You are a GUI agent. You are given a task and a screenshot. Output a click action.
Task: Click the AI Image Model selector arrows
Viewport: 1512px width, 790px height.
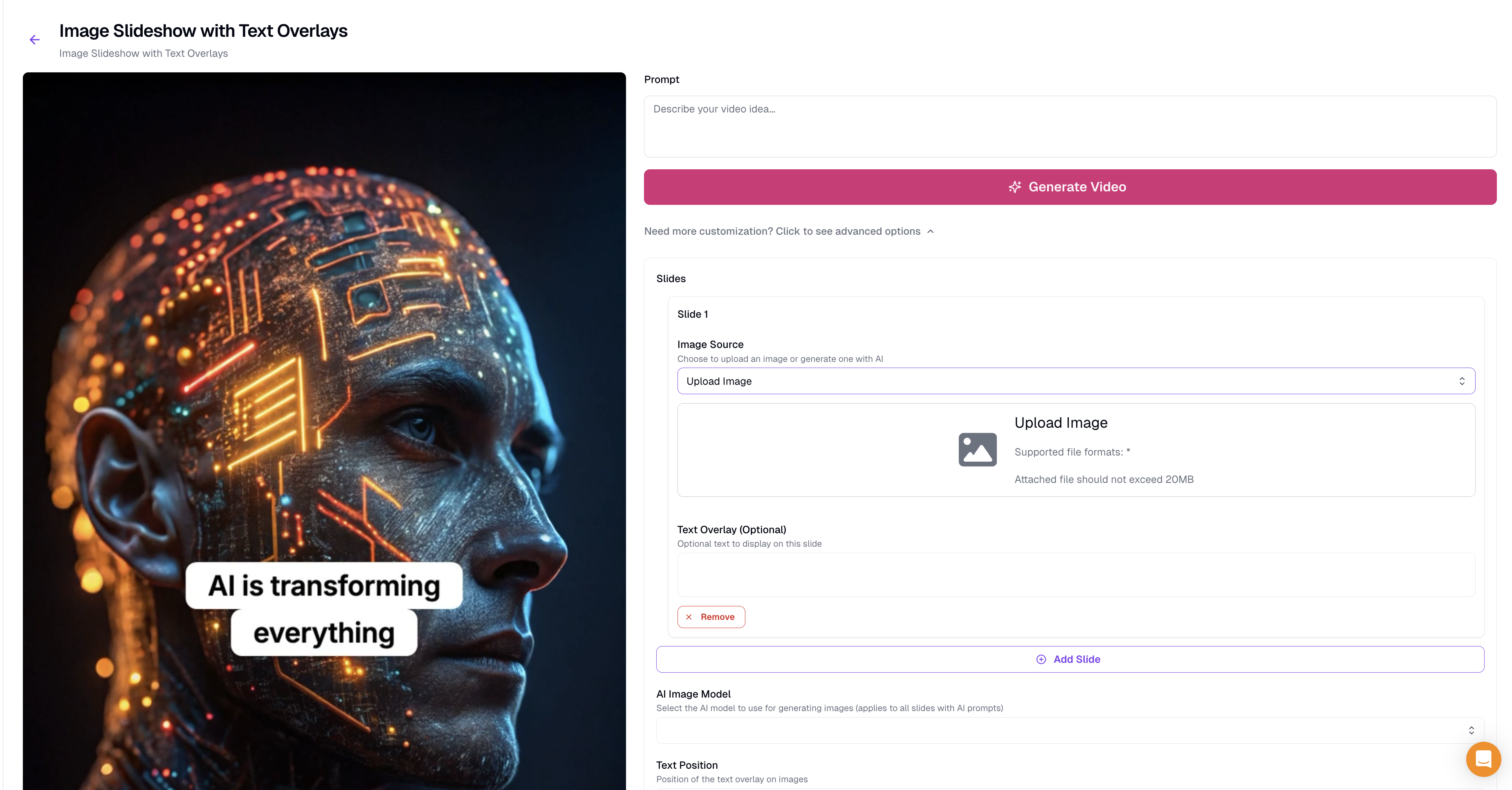[x=1471, y=730]
